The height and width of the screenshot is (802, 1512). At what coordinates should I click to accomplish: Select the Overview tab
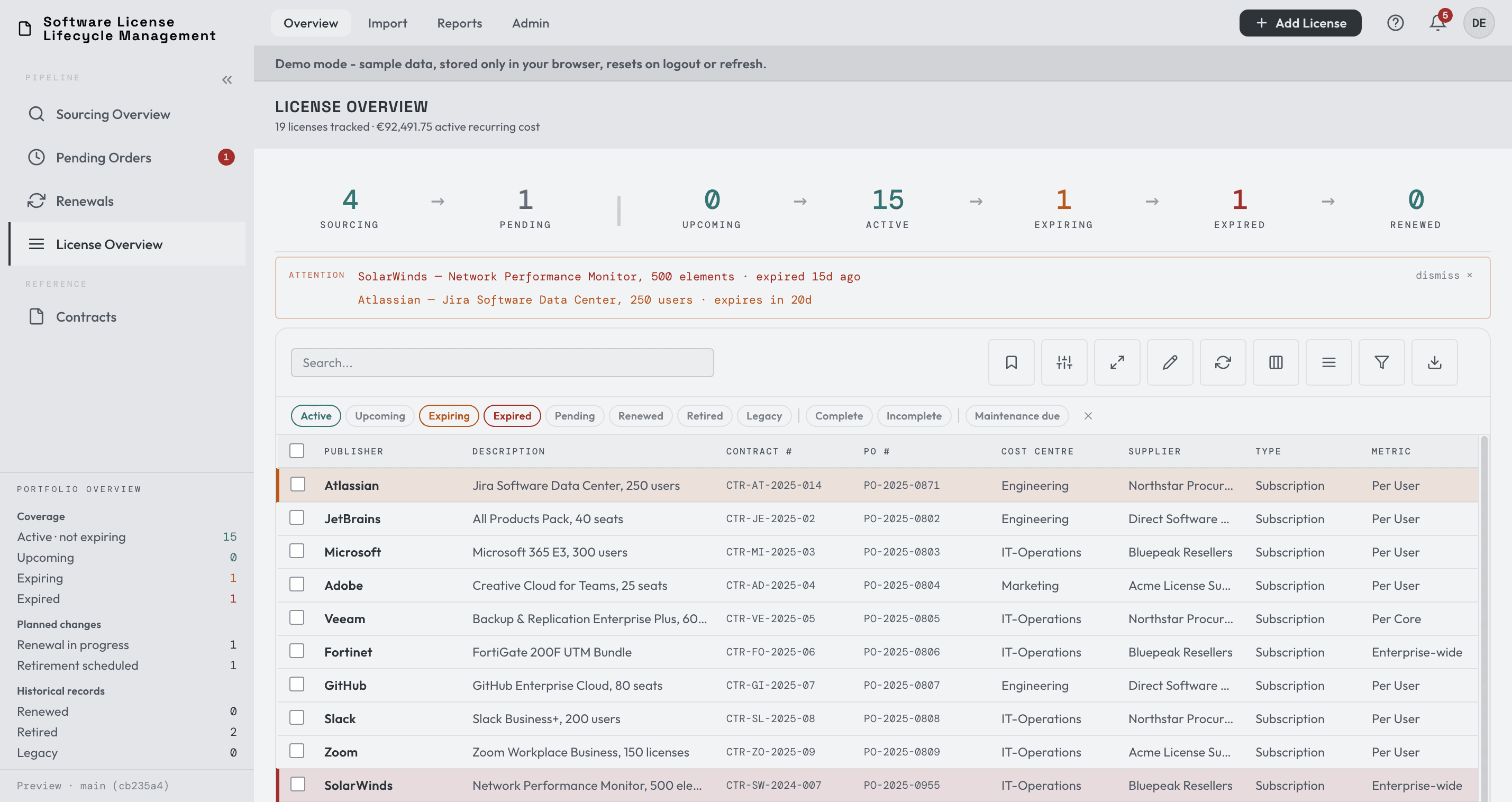[311, 23]
